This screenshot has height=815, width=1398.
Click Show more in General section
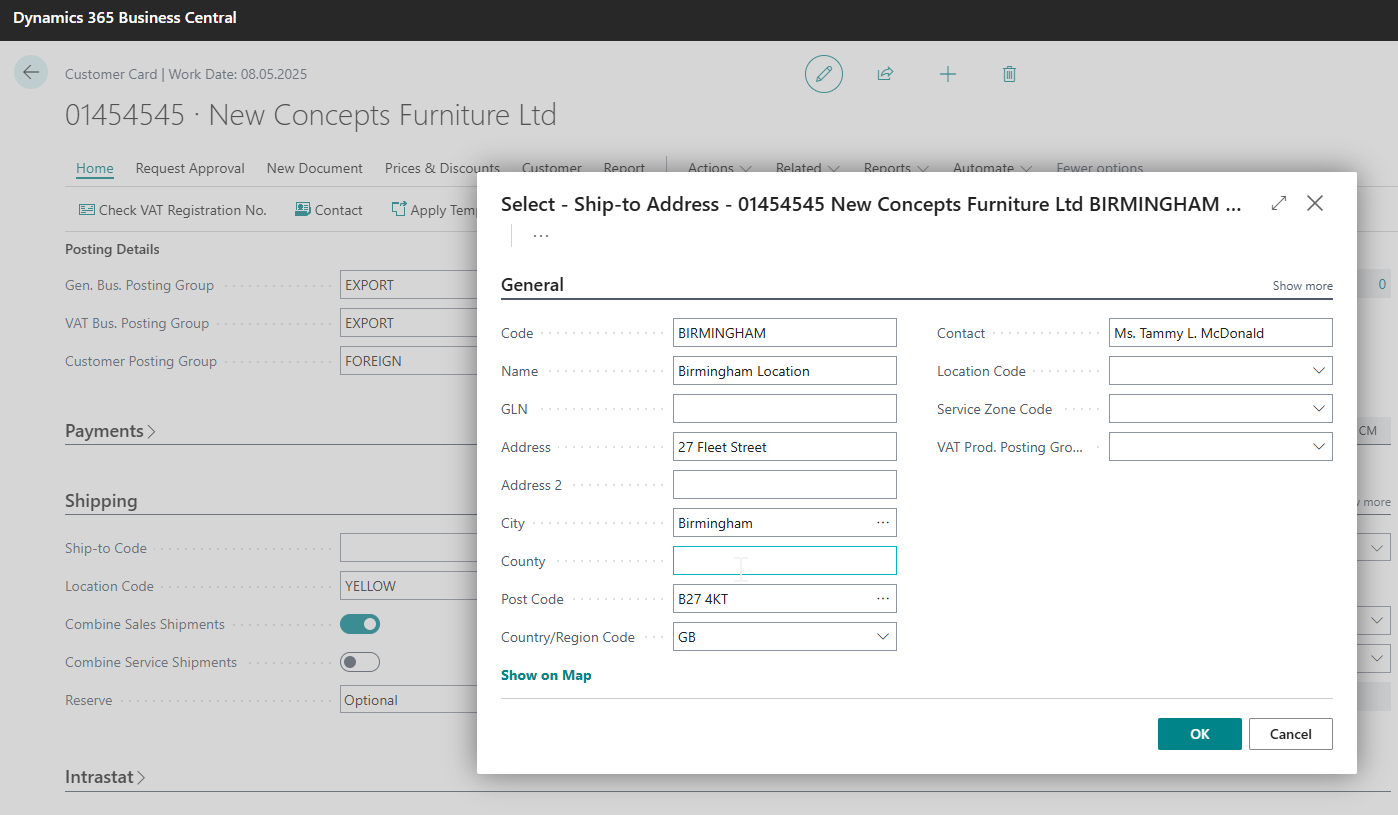tap(1302, 286)
